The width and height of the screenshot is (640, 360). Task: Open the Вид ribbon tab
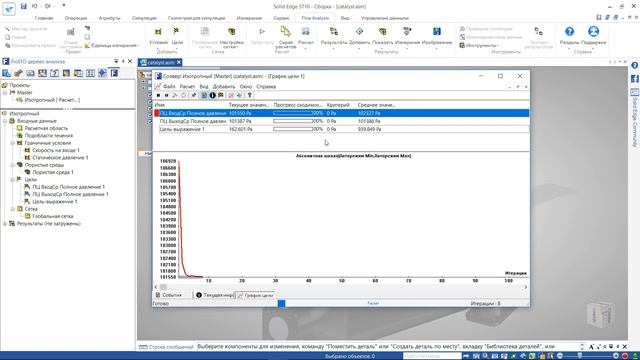click(x=345, y=18)
